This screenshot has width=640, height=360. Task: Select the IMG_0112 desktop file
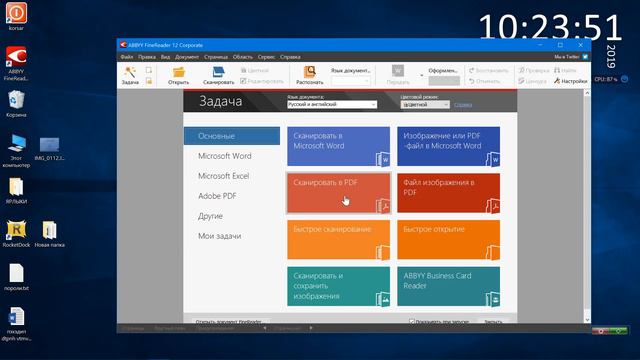(49, 149)
